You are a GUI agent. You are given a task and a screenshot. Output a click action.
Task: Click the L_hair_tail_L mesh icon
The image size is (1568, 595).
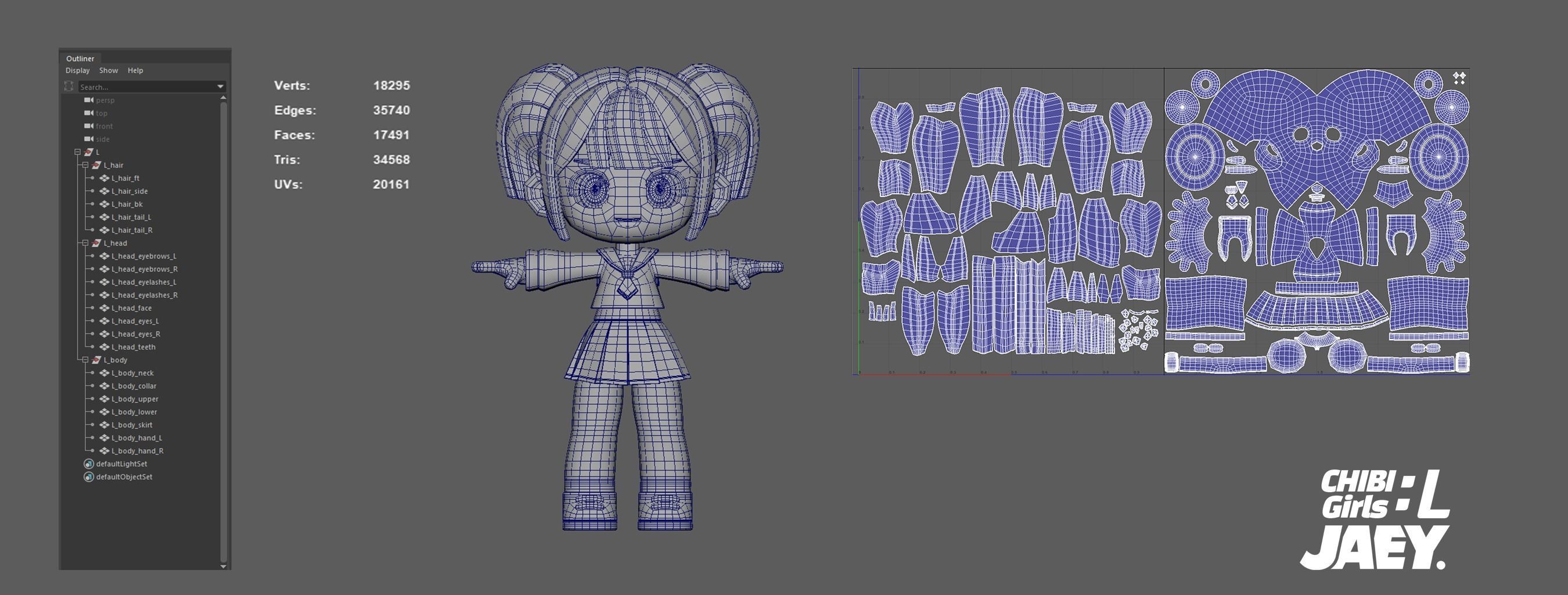pyautogui.click(x=104, y=217)
